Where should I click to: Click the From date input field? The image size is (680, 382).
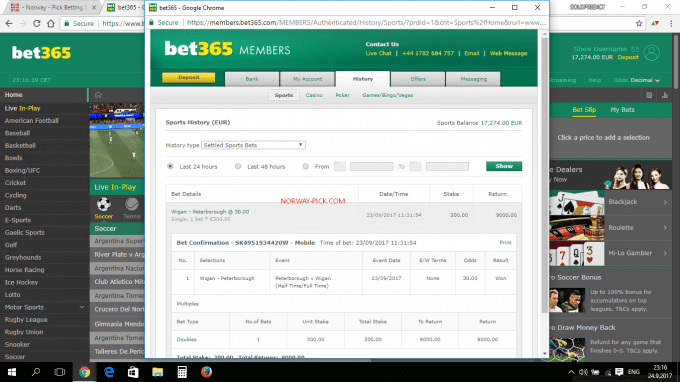(371, 167)
